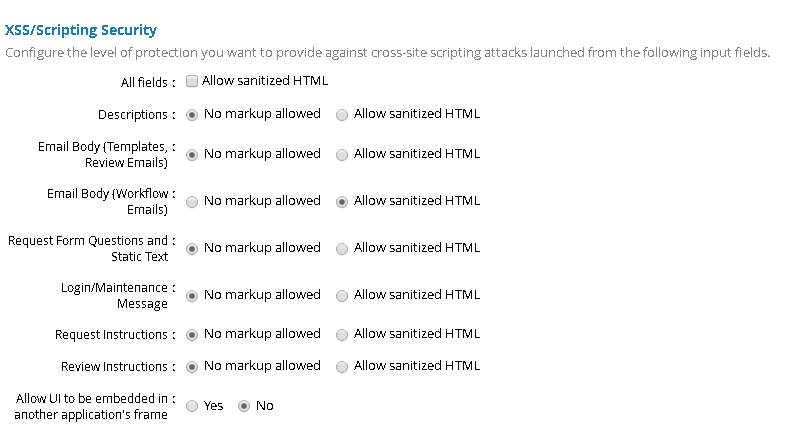
Task: Enable sanitized HTML for Request Instructions
Action: point(342,335)
